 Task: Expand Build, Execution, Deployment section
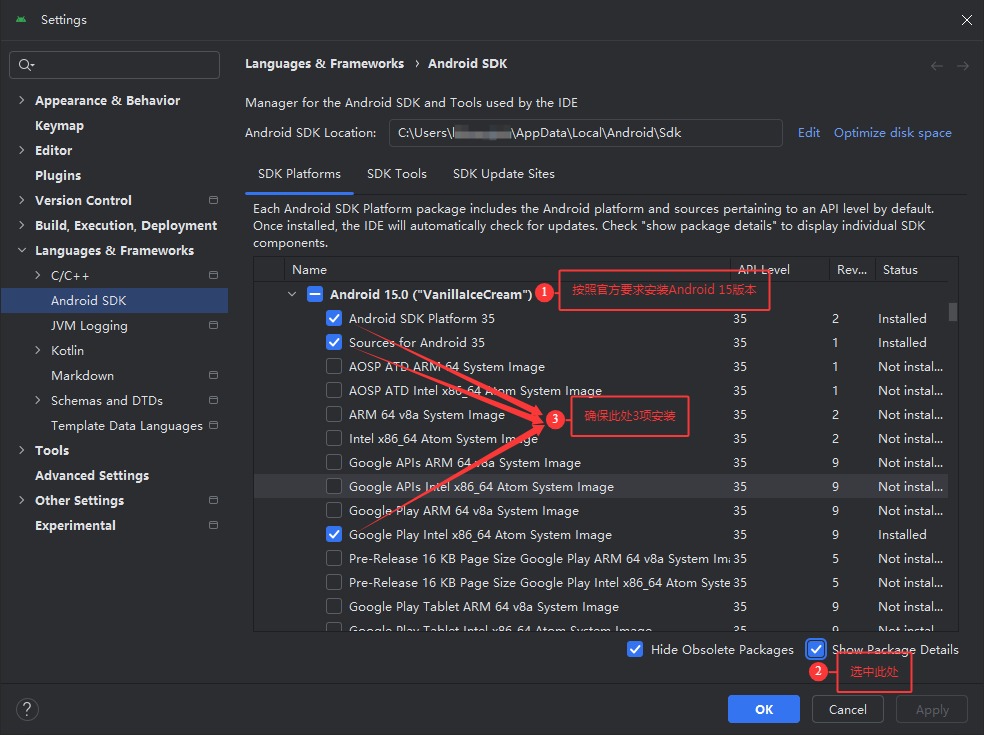(22, 225)
